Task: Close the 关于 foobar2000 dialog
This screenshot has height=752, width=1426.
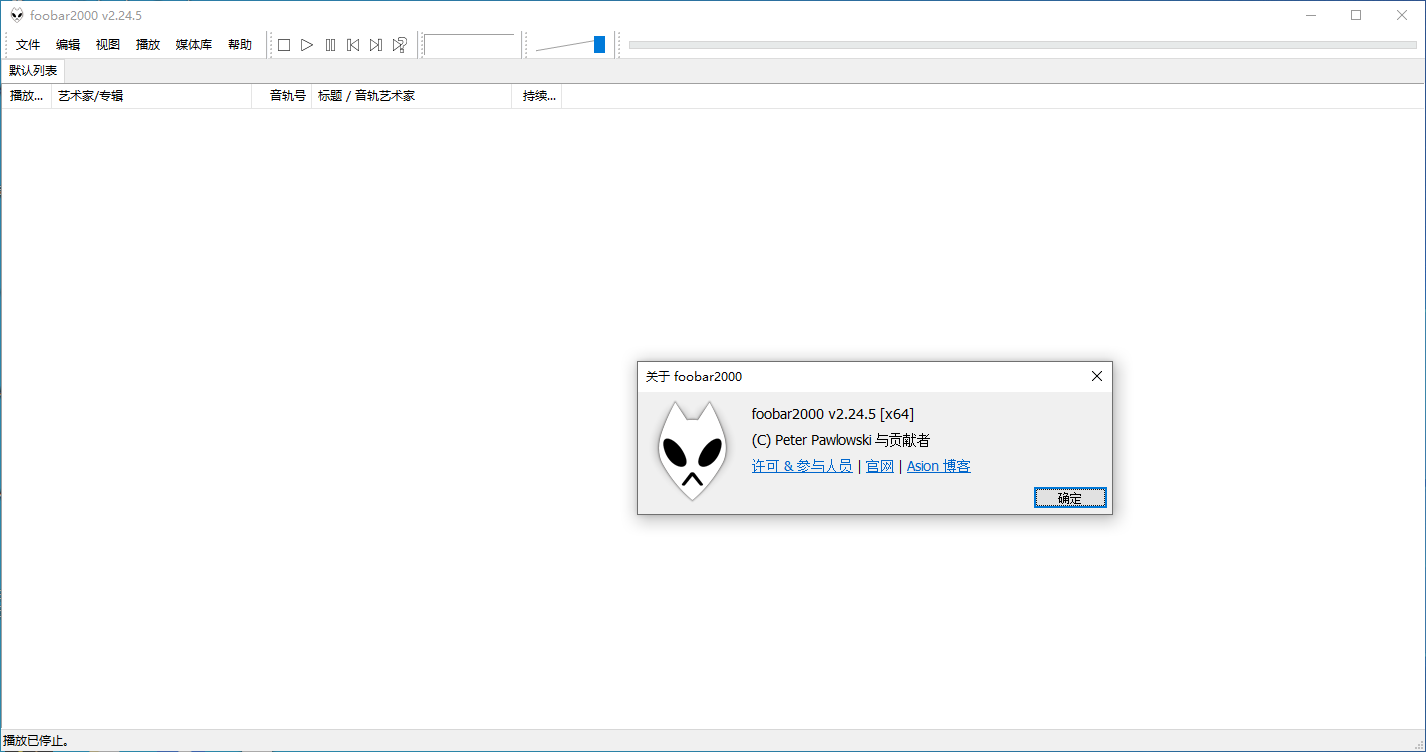Action: [1097, 376]
